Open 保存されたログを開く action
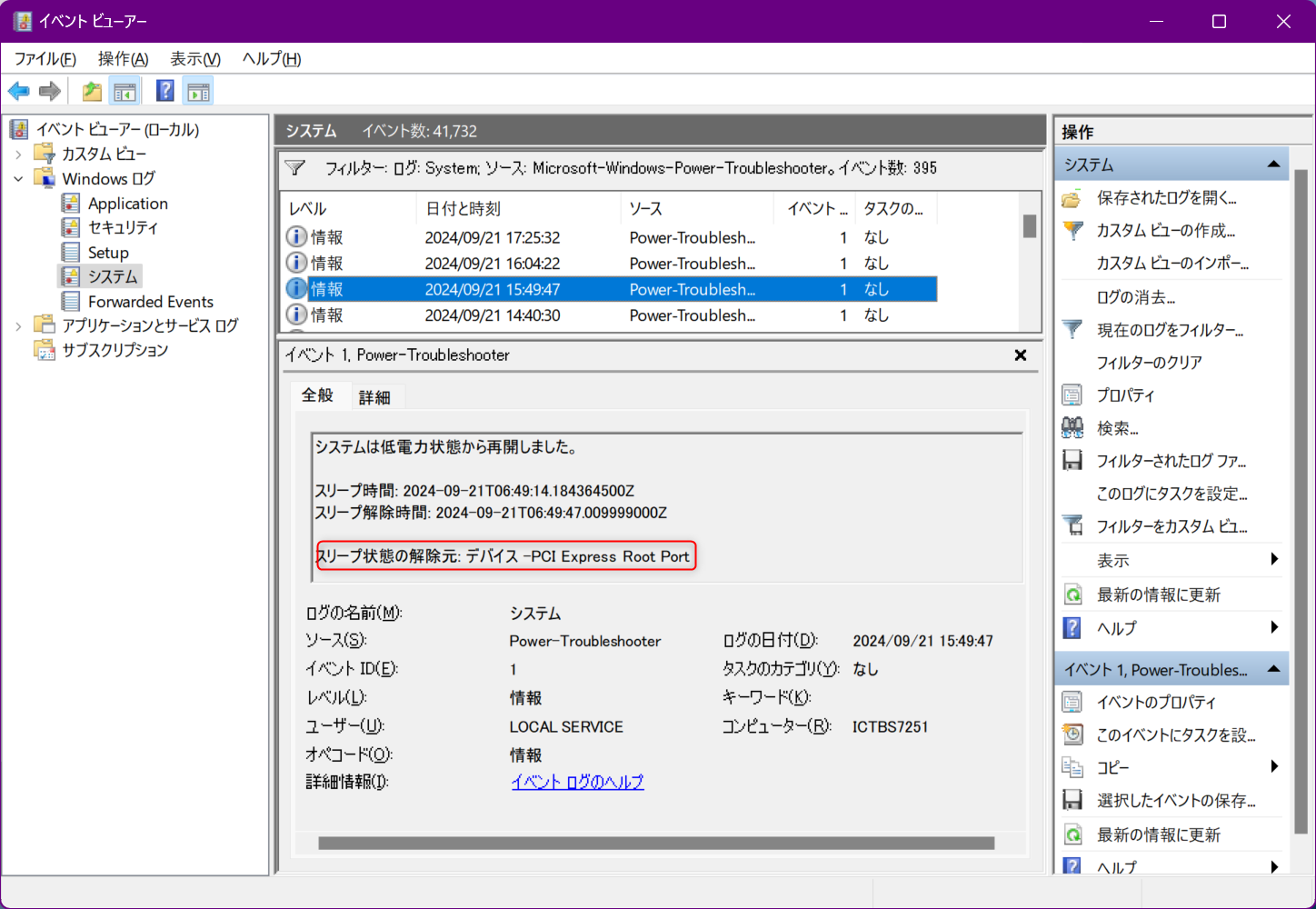 pos(1166,198)
